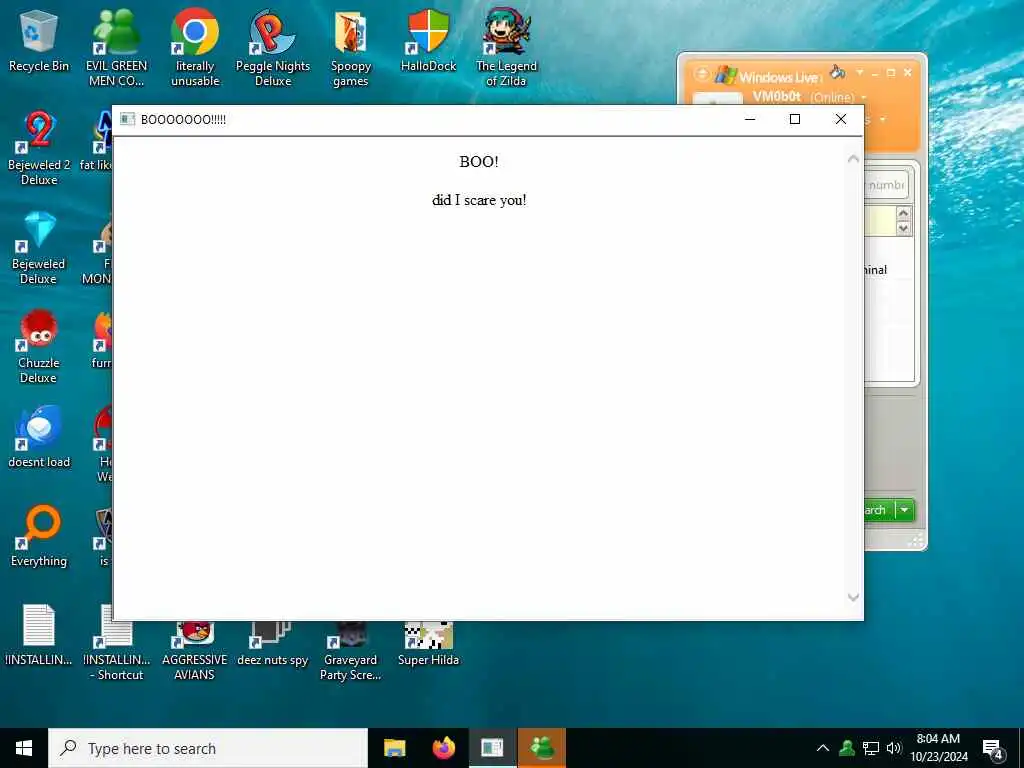Screen dimensions: 1024x768
Task: Click the Messenger list scroll down arrow
Action: tap(903, 228)
